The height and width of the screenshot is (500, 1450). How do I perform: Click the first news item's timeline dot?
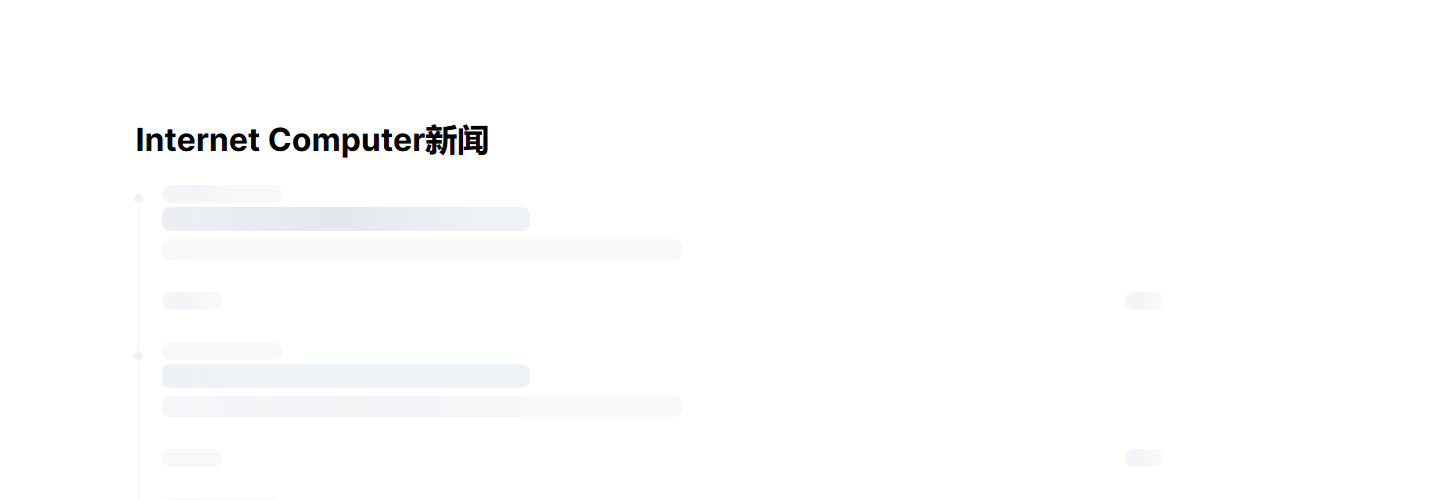[138, 198]
